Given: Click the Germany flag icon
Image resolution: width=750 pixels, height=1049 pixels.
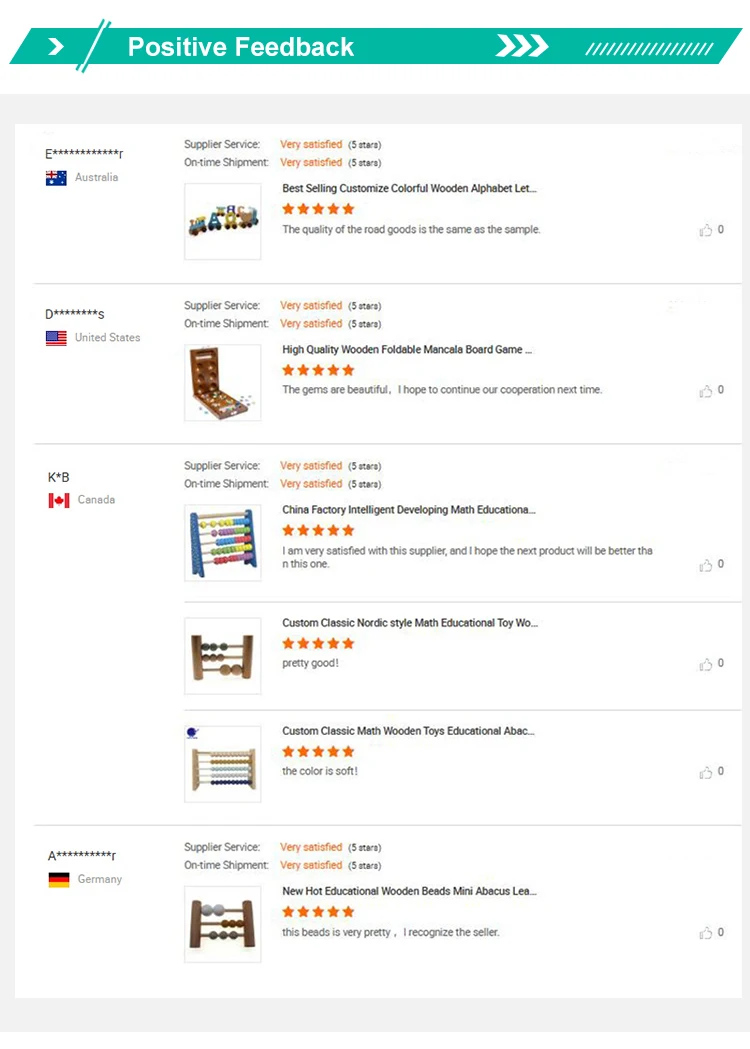Looking at the screenshot, I should click(x=59, y=880).
